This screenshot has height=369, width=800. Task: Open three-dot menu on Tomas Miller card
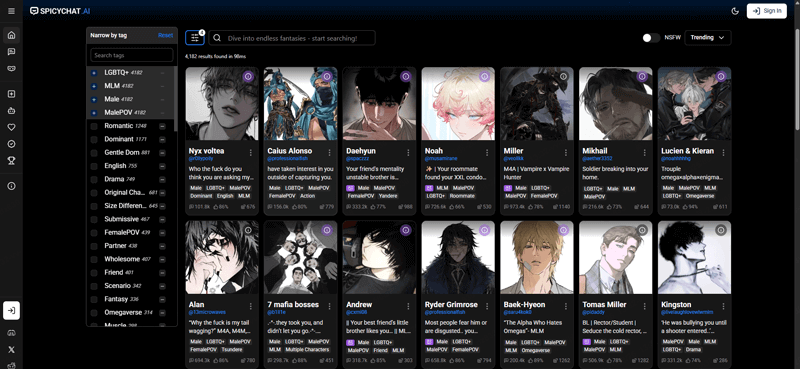click(x=644, y=306)
